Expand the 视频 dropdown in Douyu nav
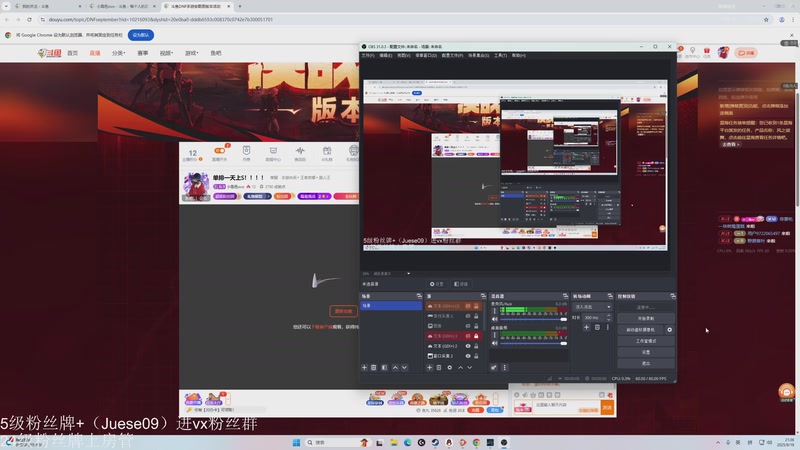 pyautogui.click(x=166, y=53)
